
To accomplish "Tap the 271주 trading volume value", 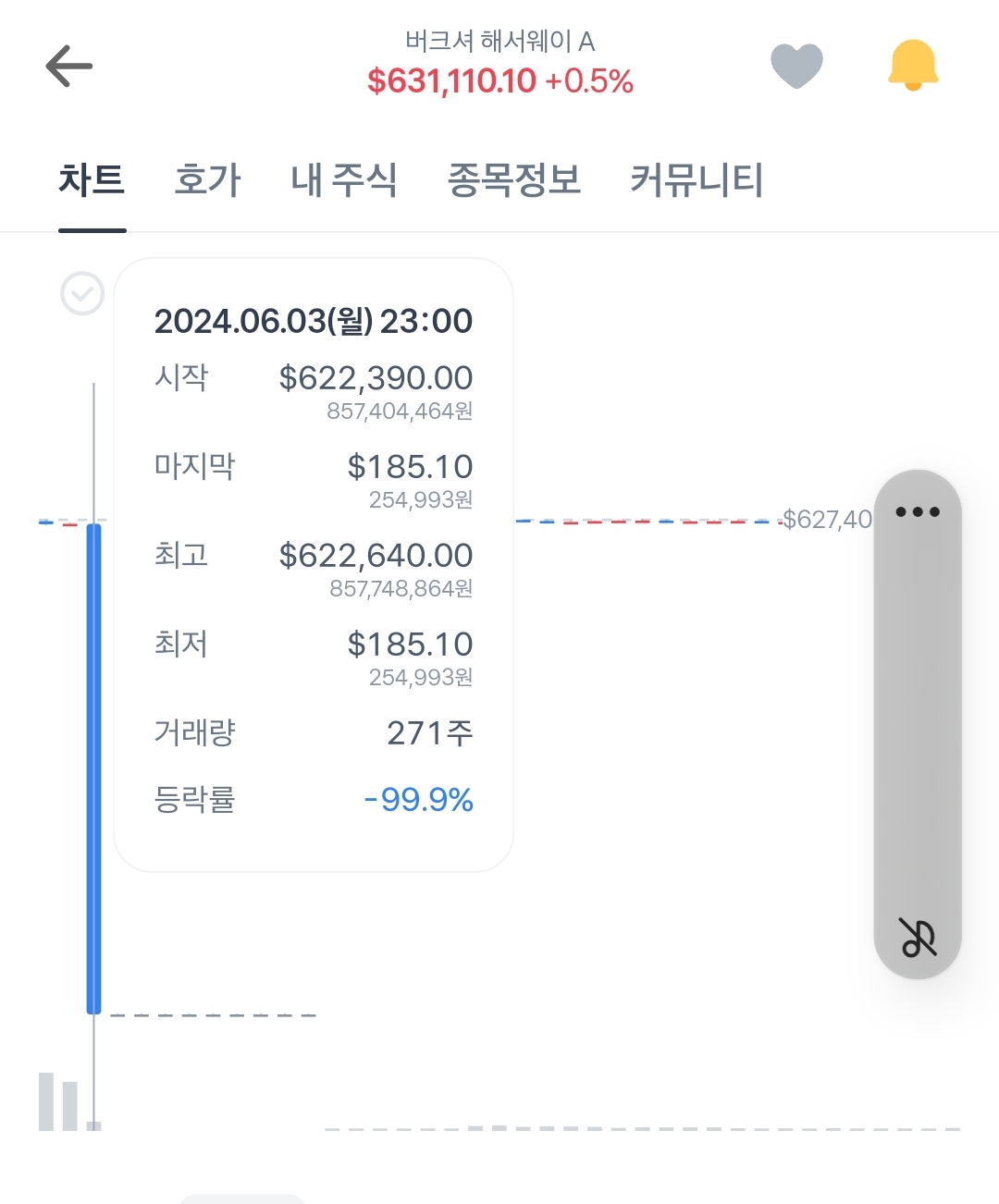I will pos(430,732).
